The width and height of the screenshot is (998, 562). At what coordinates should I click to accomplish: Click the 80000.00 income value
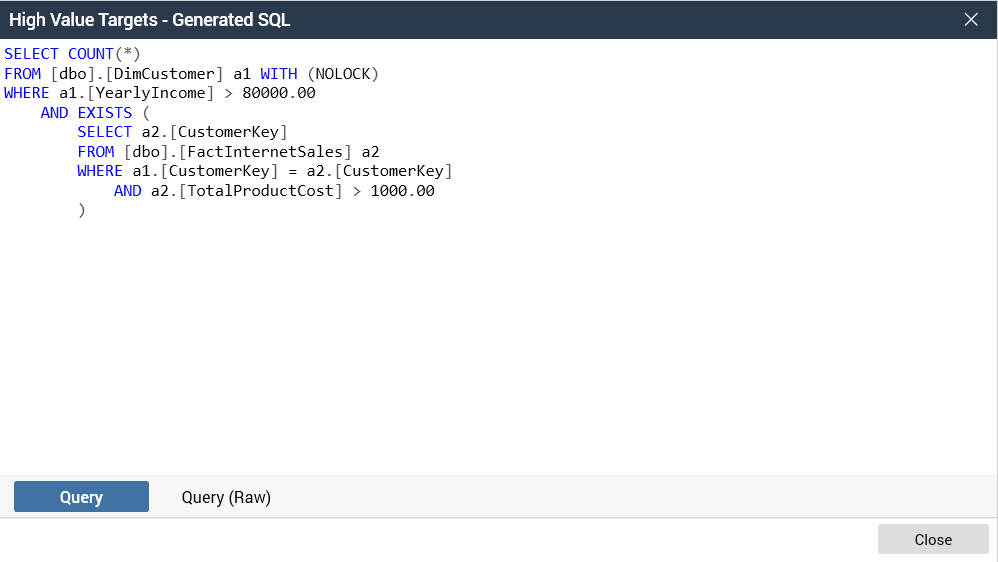click(279, 93)
